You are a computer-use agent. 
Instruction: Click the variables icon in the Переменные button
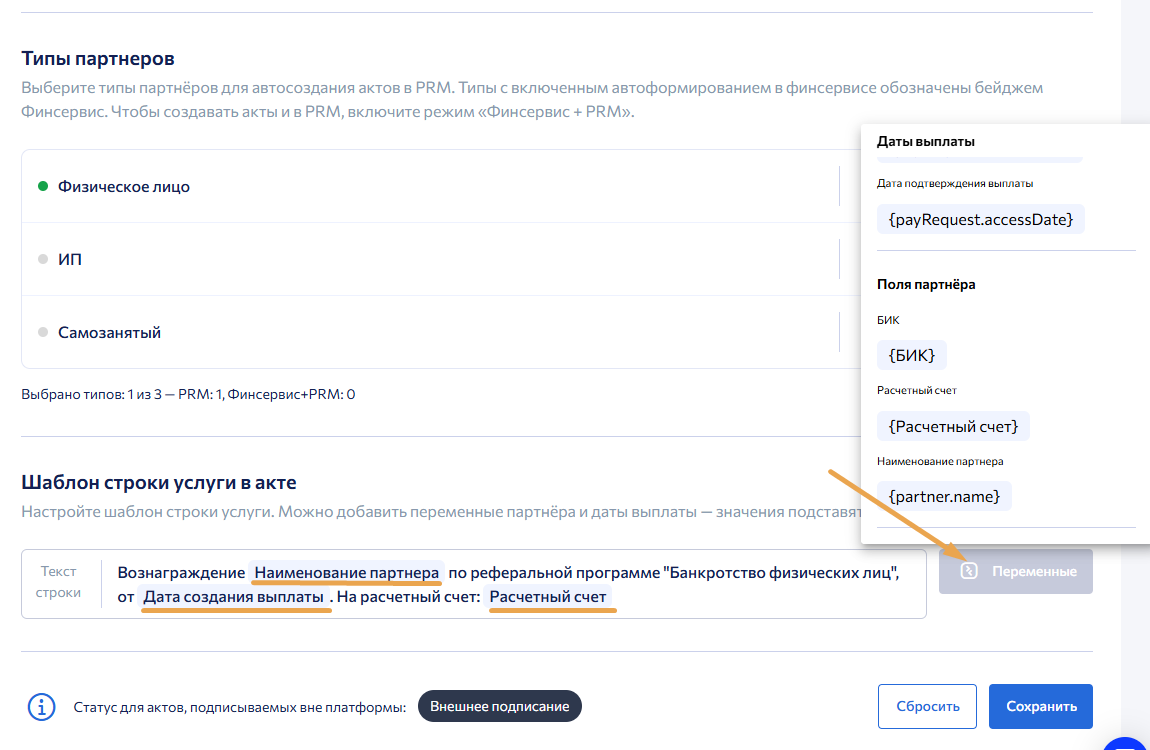968,571
